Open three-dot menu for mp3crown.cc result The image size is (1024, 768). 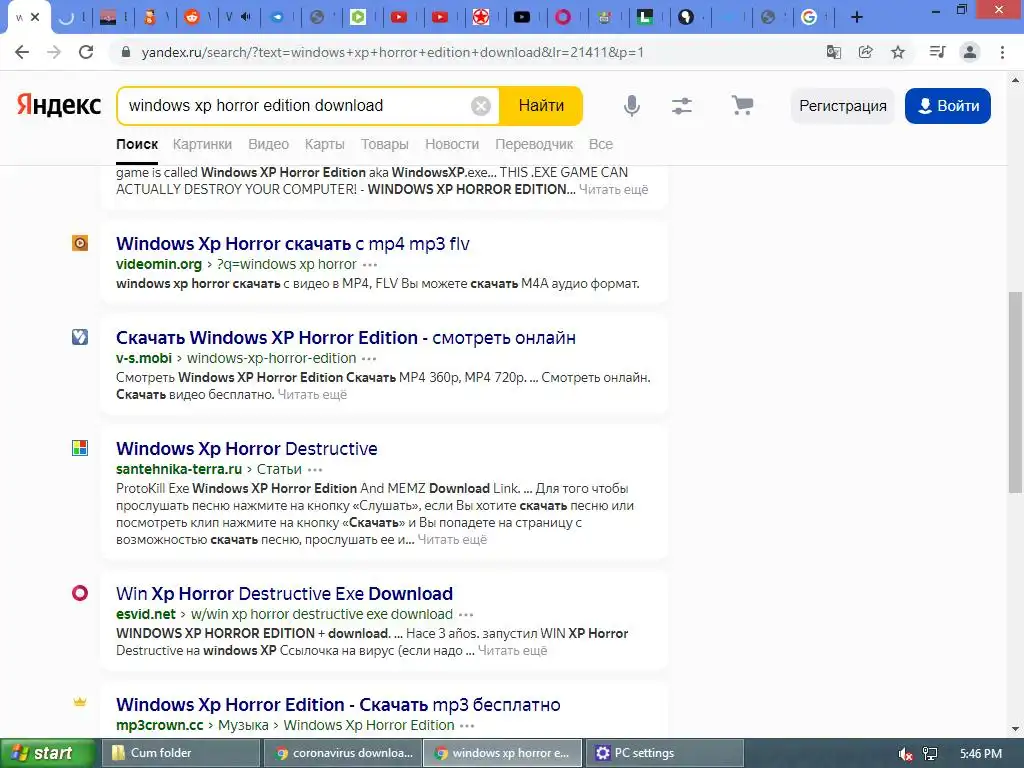coord(467,726)
